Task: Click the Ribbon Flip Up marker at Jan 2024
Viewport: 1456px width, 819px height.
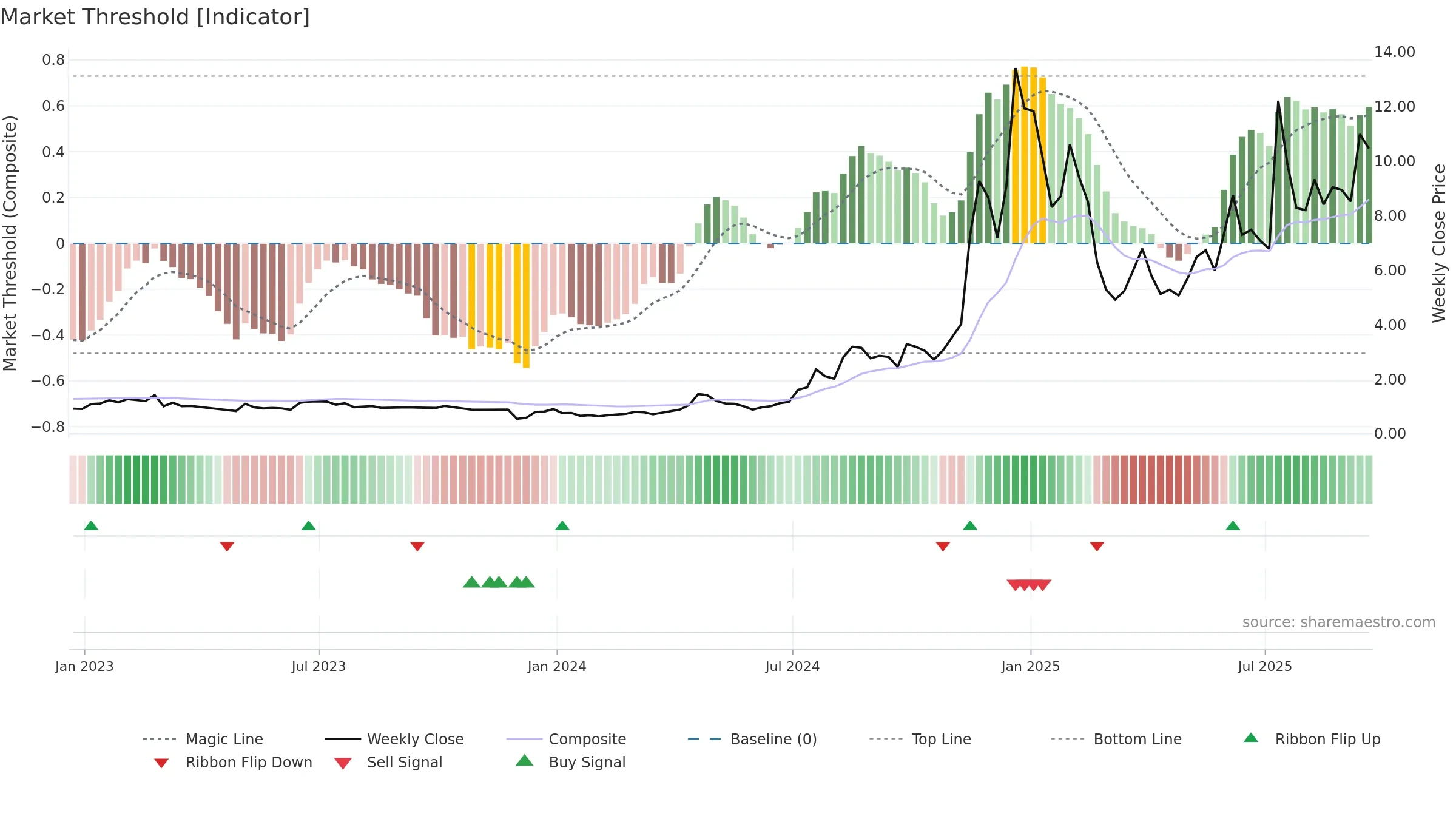Action: [562, 525]
